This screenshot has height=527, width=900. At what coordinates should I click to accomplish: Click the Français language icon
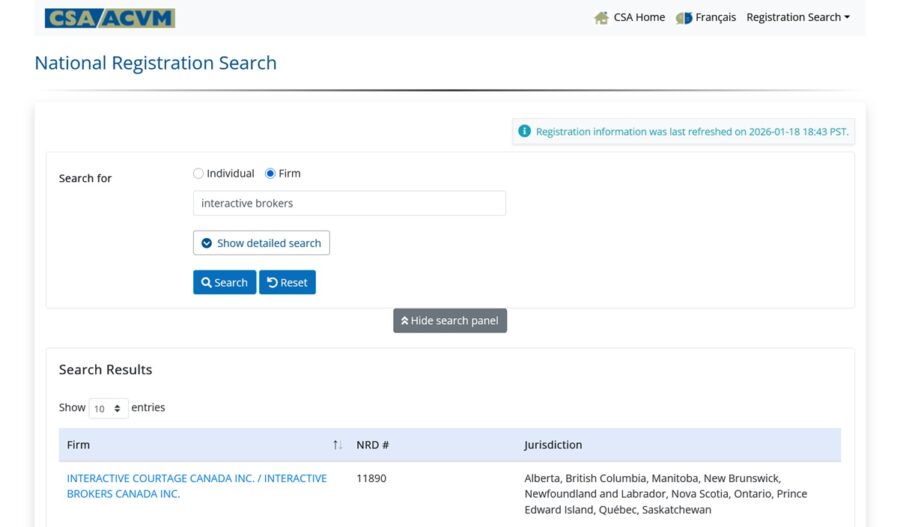pyautogui.click(x=684, y=18)
